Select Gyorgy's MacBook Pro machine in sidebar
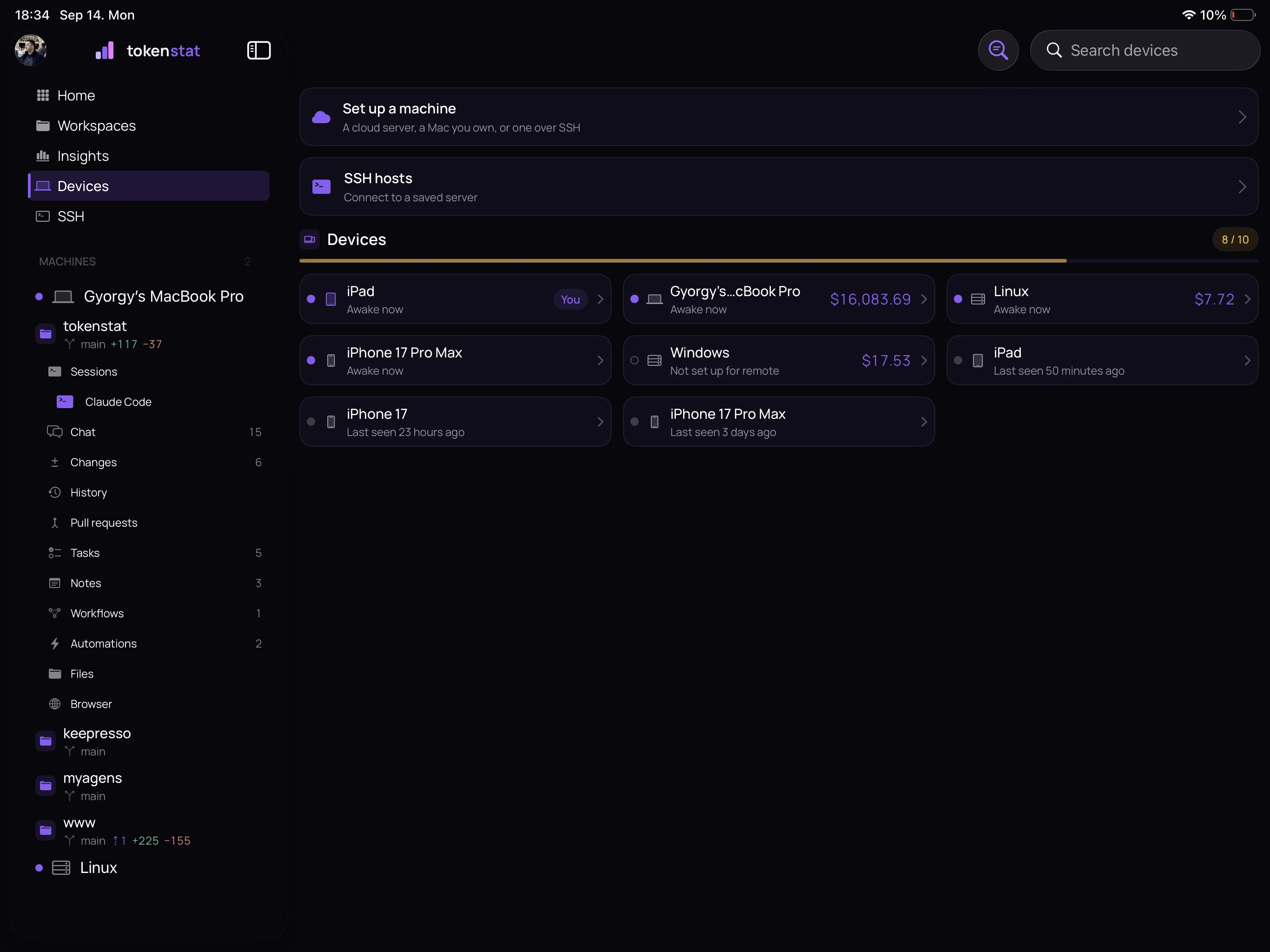Screen dimensions: 1270x952 148,296
